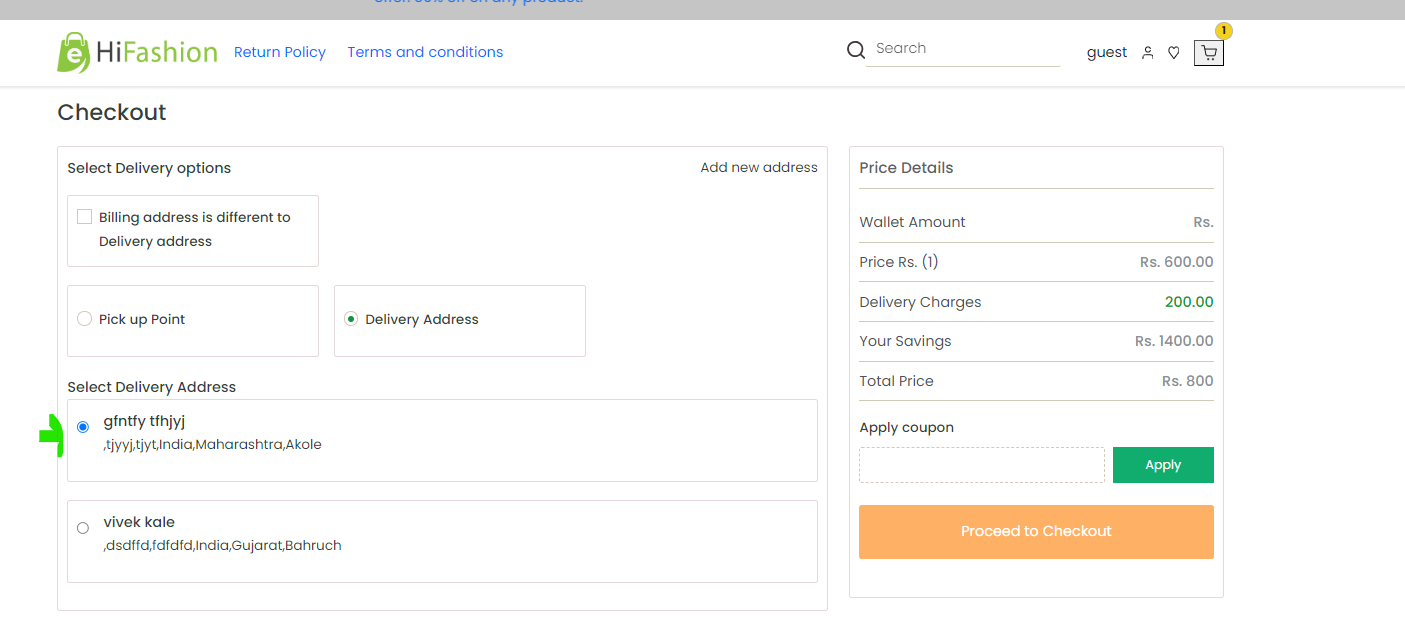Viewport: 1405px width, 641px height.
Task: Click the Rs. 1400.00 savings value
Action: click(x=1174, y=341)
